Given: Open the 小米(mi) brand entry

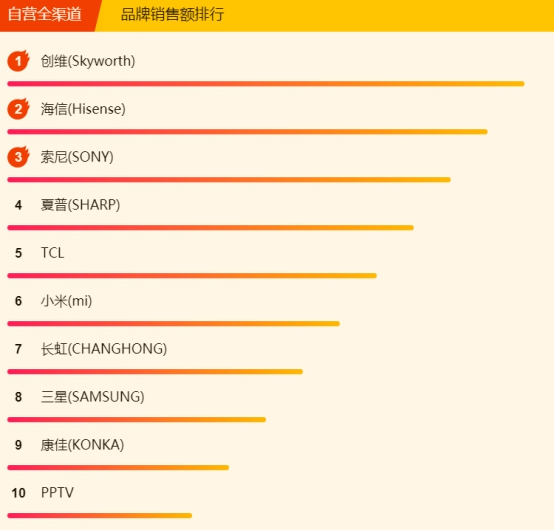Looking at the screenshot, I should [x=66, y=301].
